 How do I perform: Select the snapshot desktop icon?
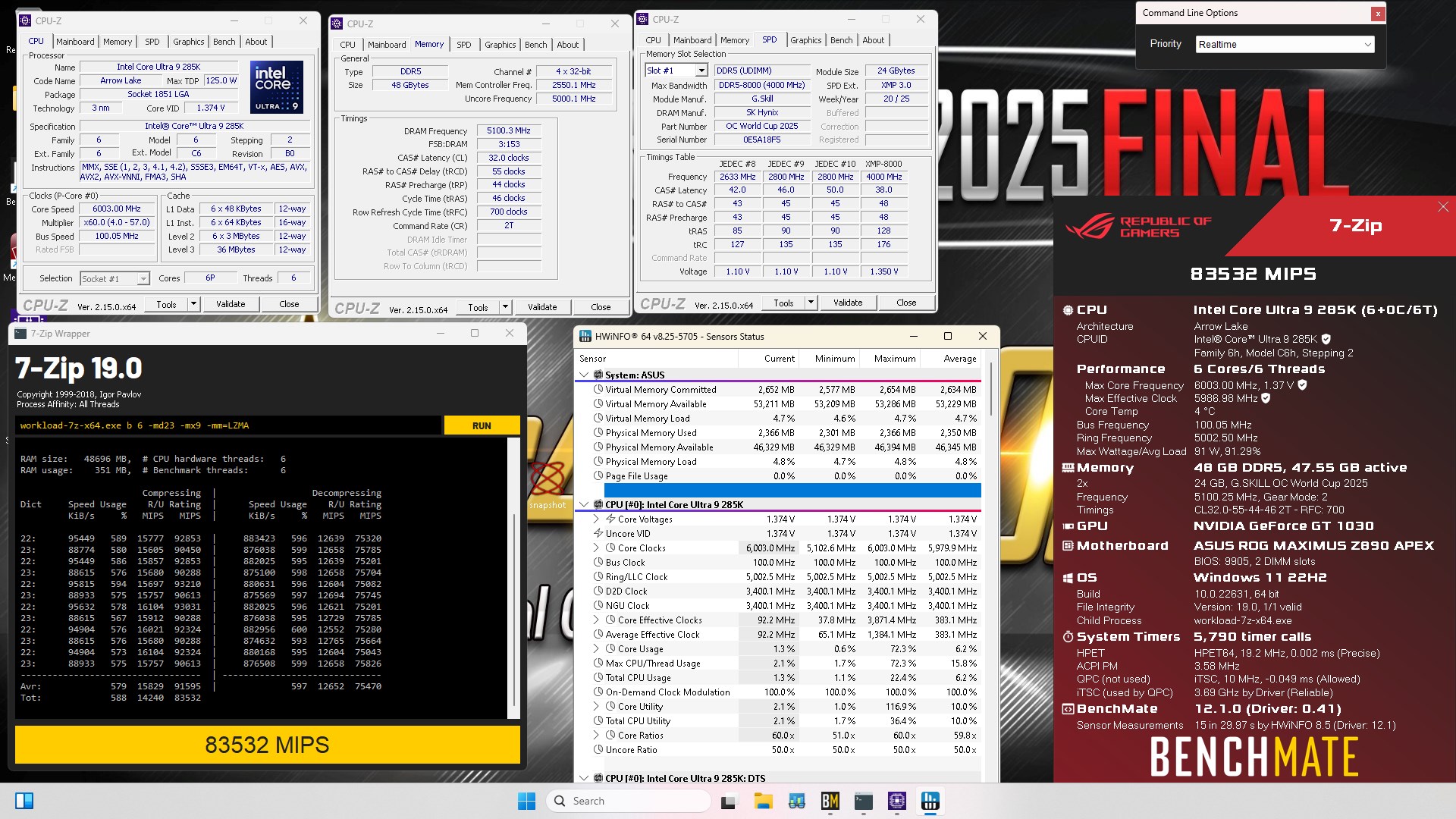coord(547,485)
